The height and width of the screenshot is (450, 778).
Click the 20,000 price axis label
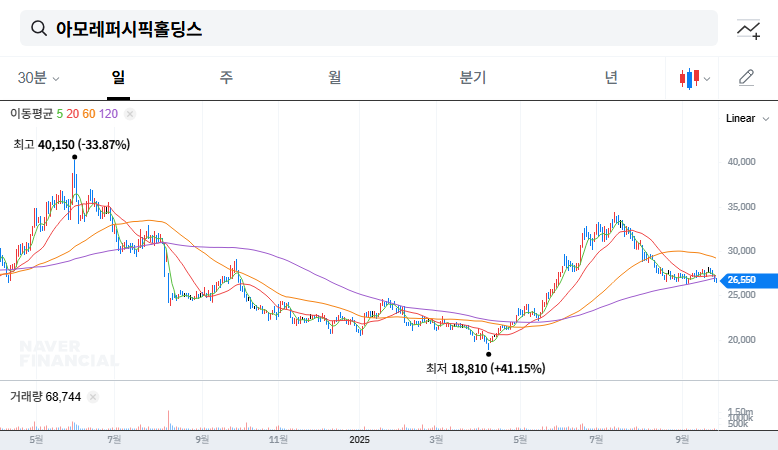click(741, 340)
